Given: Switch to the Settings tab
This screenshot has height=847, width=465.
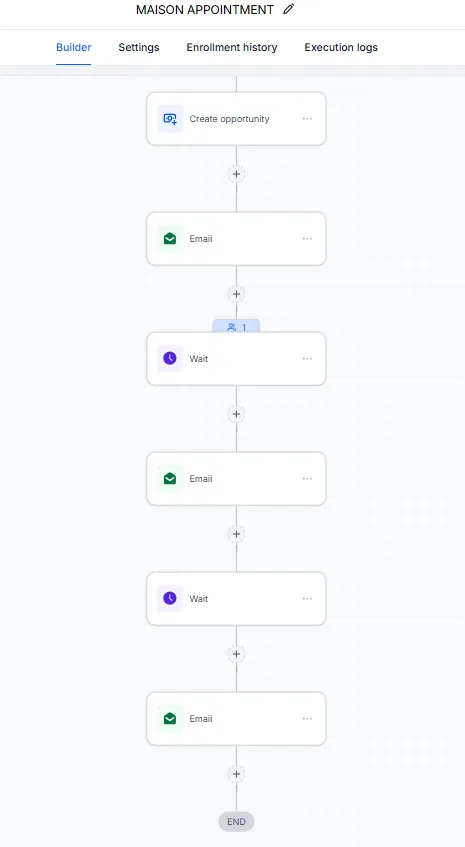Looking at the screenshot, I should [x=139, y=48].
